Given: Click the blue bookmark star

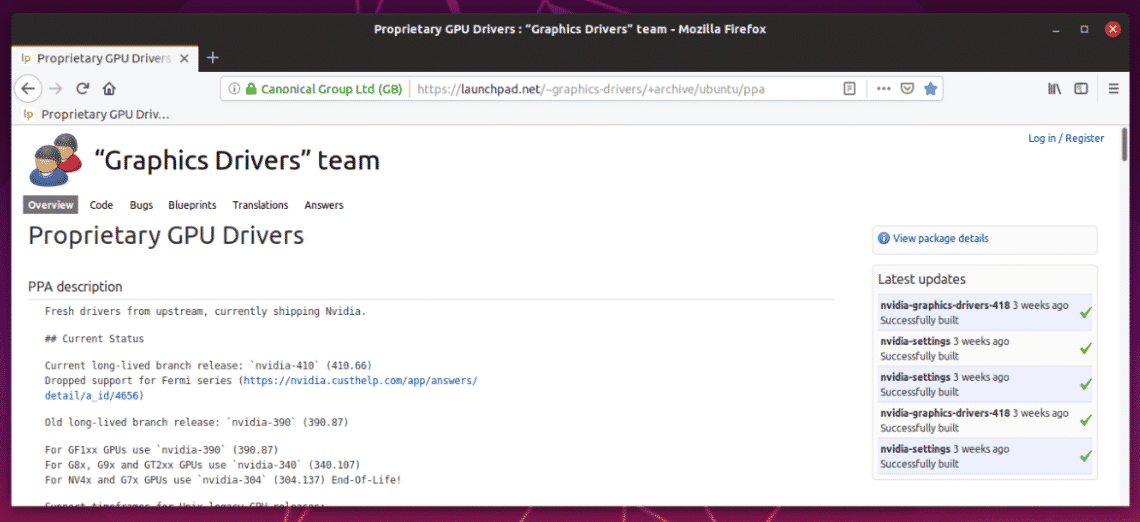Looking at the screenshot, I should point(930,89).
